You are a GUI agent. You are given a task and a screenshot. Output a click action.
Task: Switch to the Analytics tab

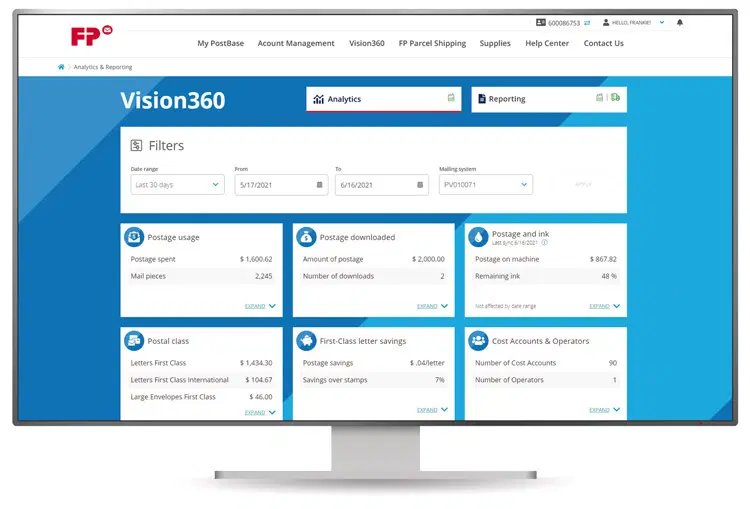pyautogui.click(x=384, y=99)
